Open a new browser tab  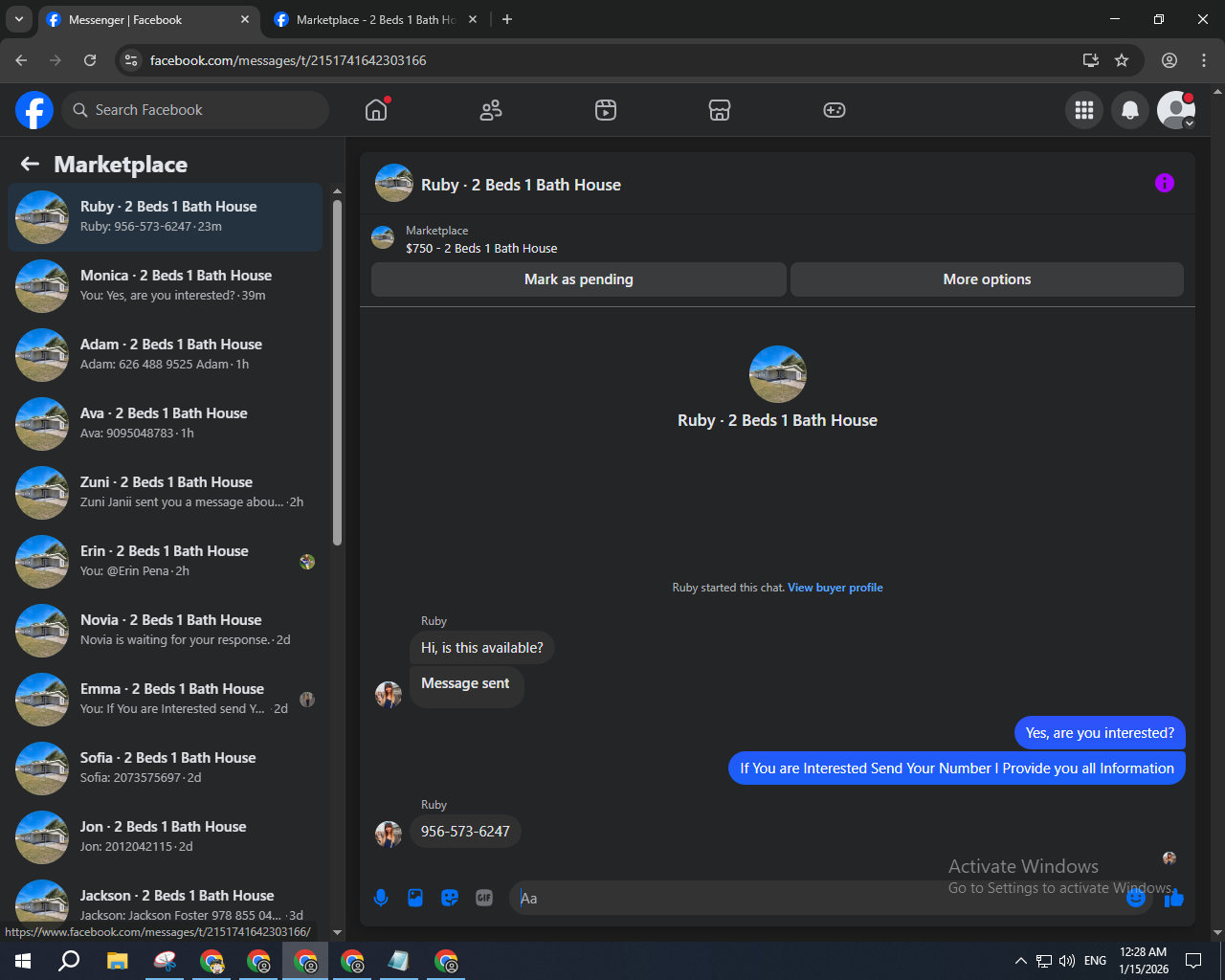(x=507, y=19)
